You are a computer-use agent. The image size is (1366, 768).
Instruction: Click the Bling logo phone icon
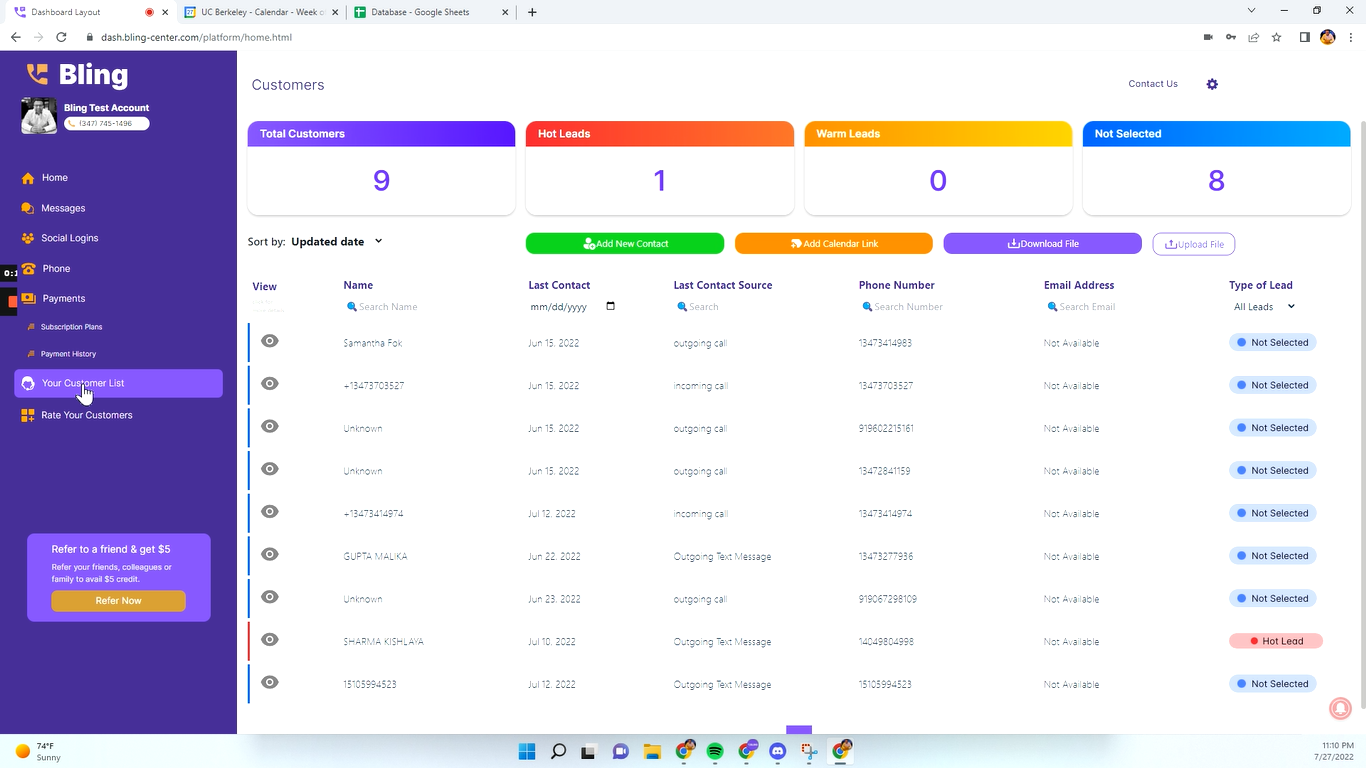[37, 74]
